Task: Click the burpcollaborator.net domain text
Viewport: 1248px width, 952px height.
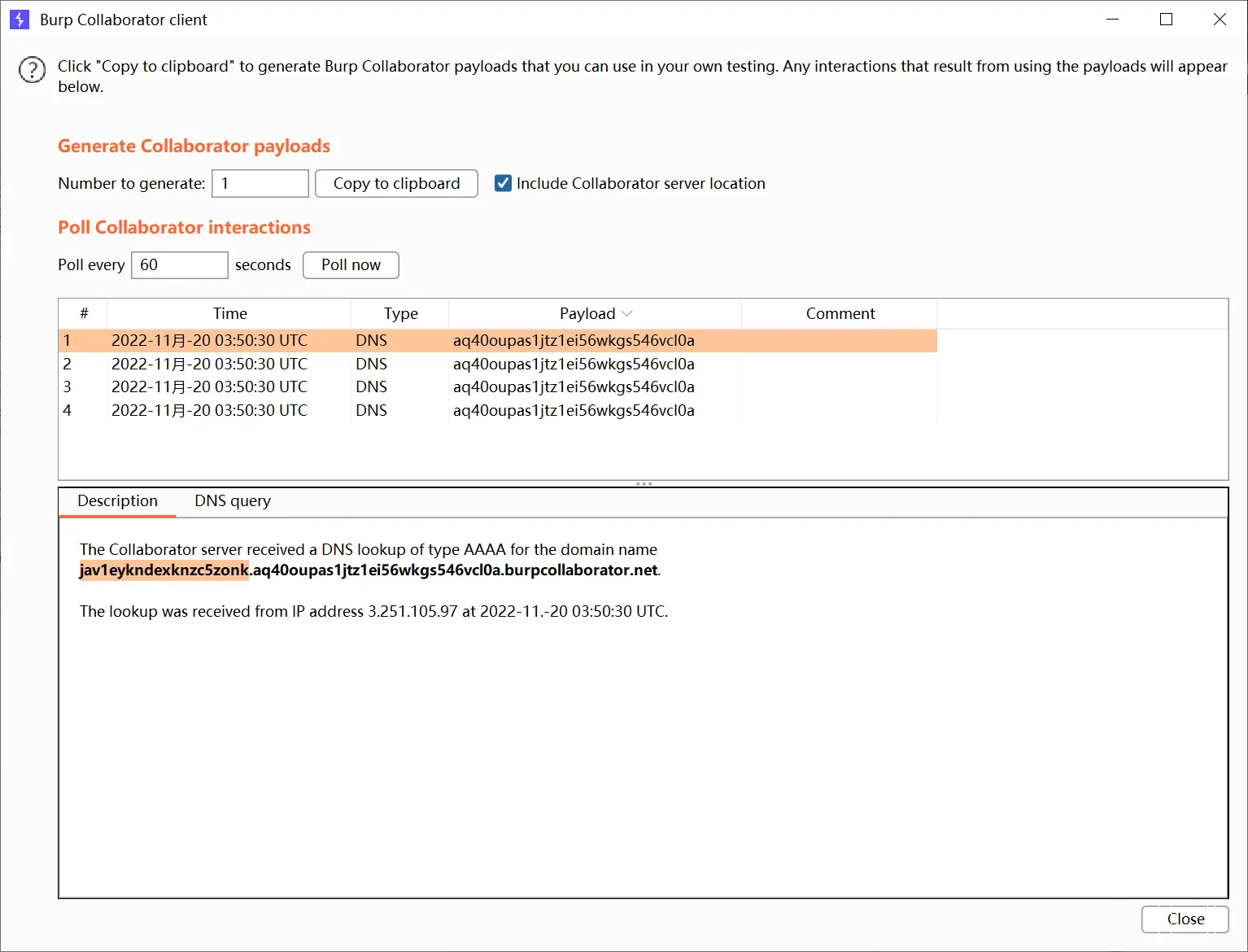Action: tap(581, 570)
